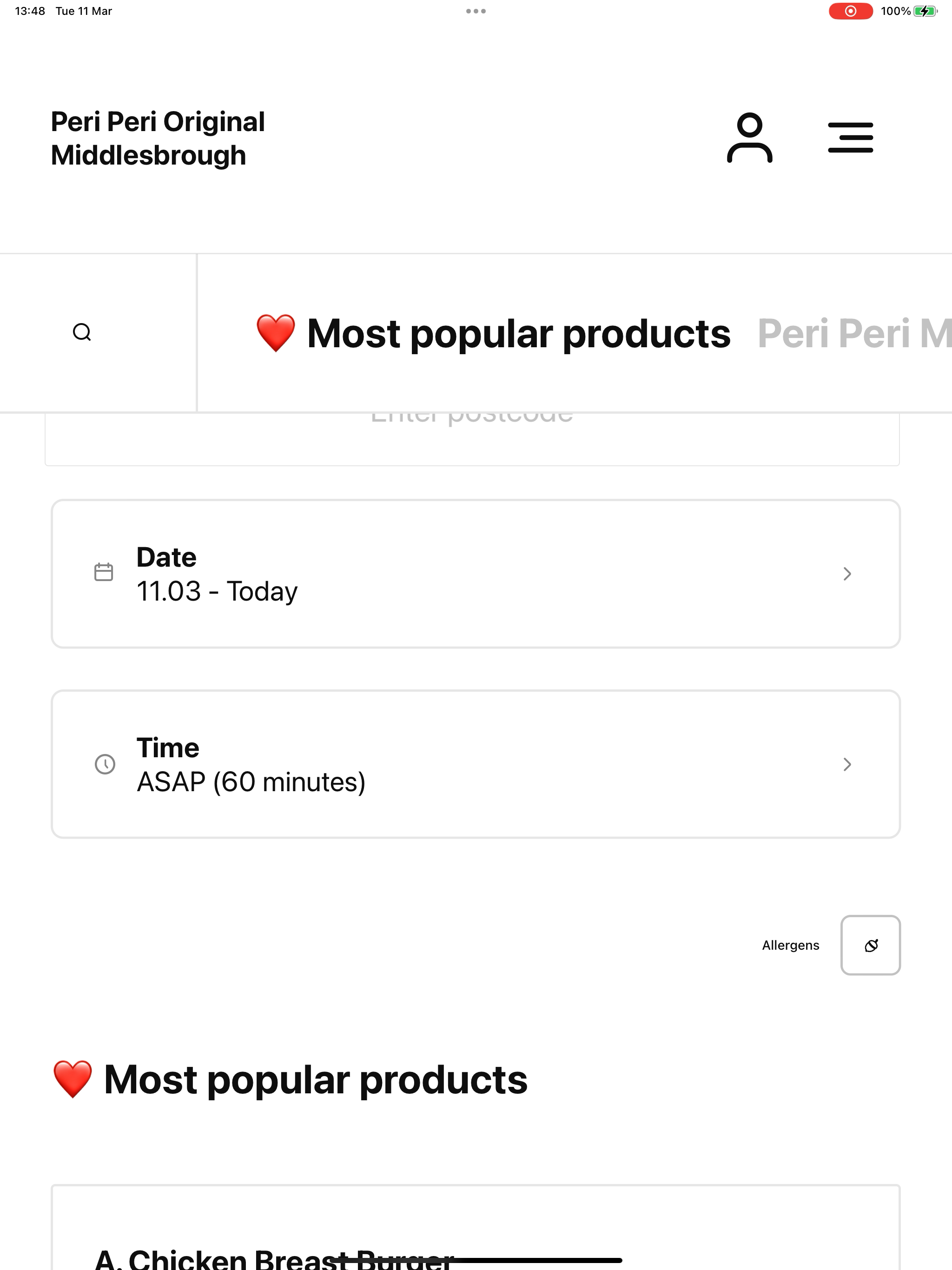This screenshot has width=952, height=1270.
Task: Expand the Time selector chevron
Action: (x=847, y=764)
